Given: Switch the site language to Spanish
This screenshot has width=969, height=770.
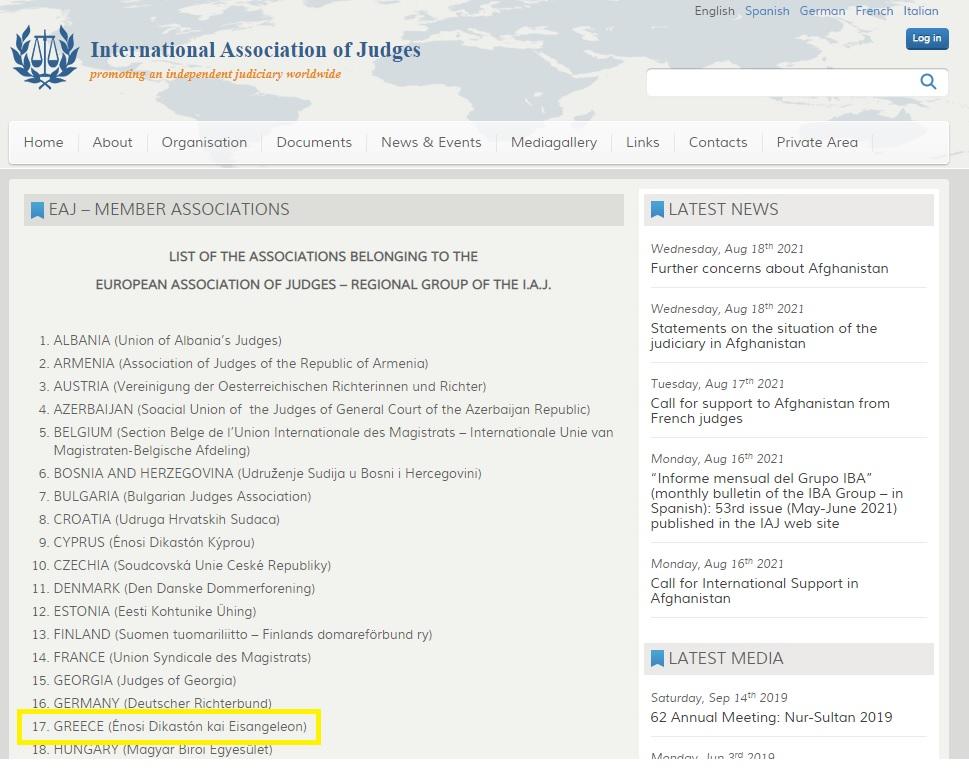Looking at the screenshot, I should 767,11.
